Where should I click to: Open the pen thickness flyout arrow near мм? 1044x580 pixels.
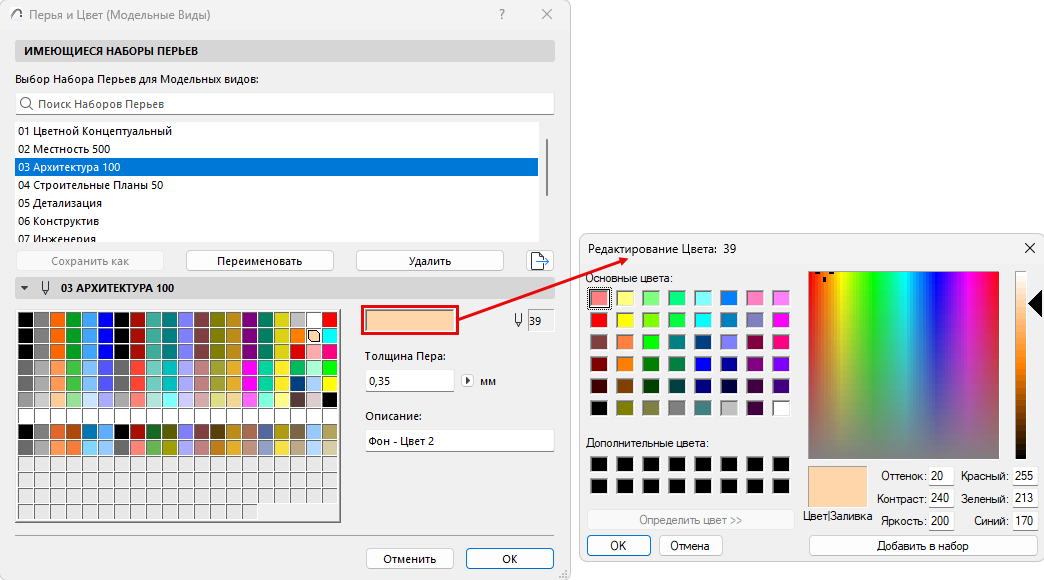pyautogui.click(x=466, y=380)
